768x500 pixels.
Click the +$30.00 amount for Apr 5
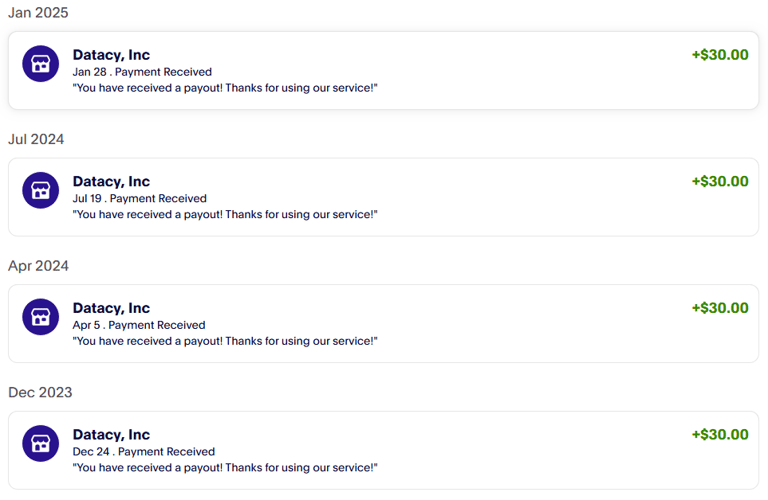719,308
